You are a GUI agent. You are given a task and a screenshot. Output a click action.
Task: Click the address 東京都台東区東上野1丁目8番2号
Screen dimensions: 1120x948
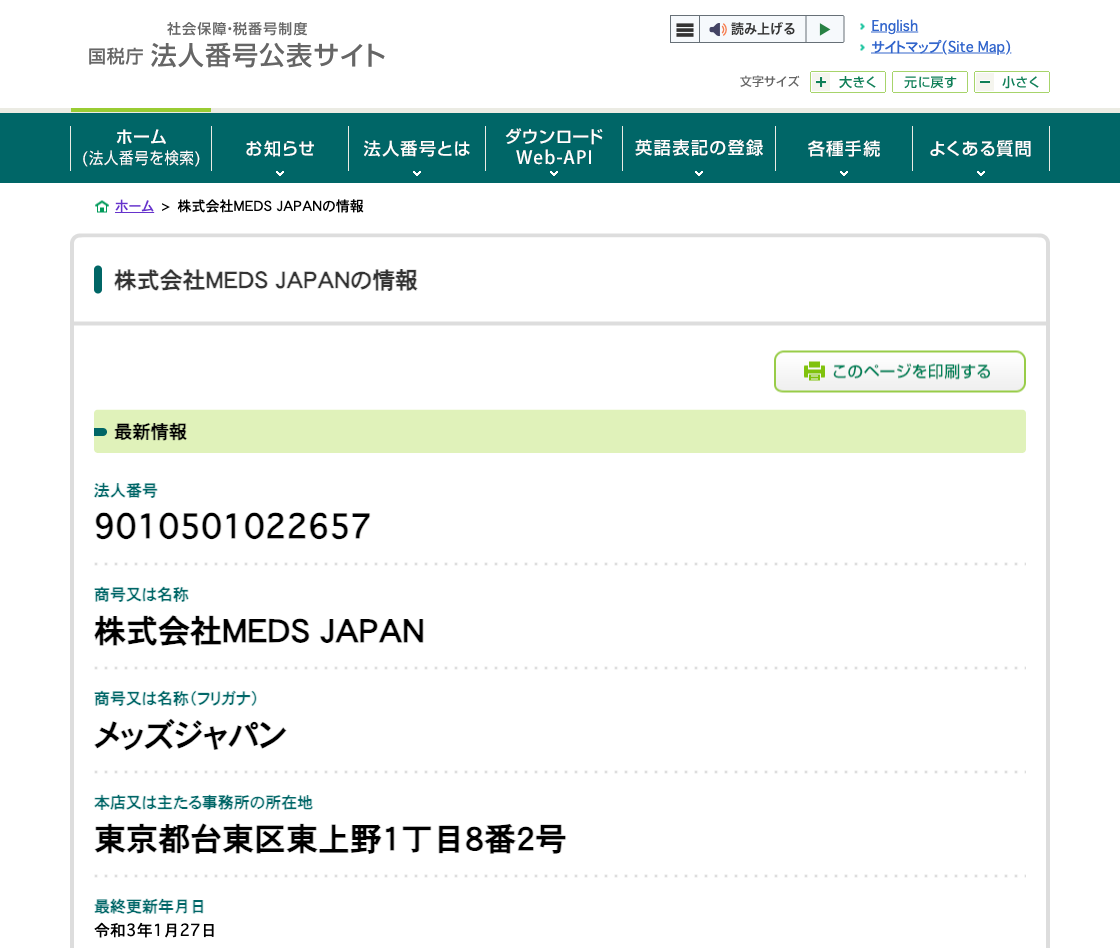(x=330, y=839)
